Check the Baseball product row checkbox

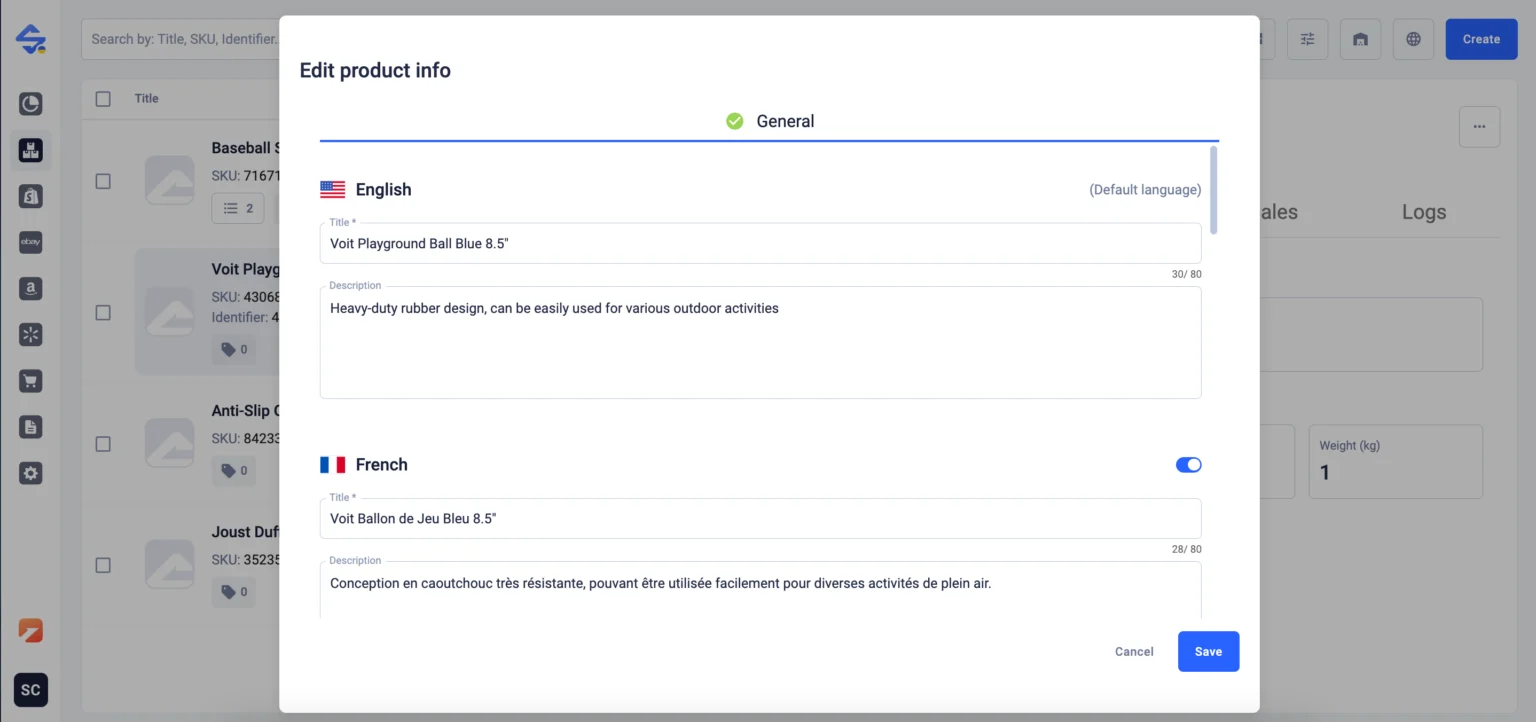point(103,181)
